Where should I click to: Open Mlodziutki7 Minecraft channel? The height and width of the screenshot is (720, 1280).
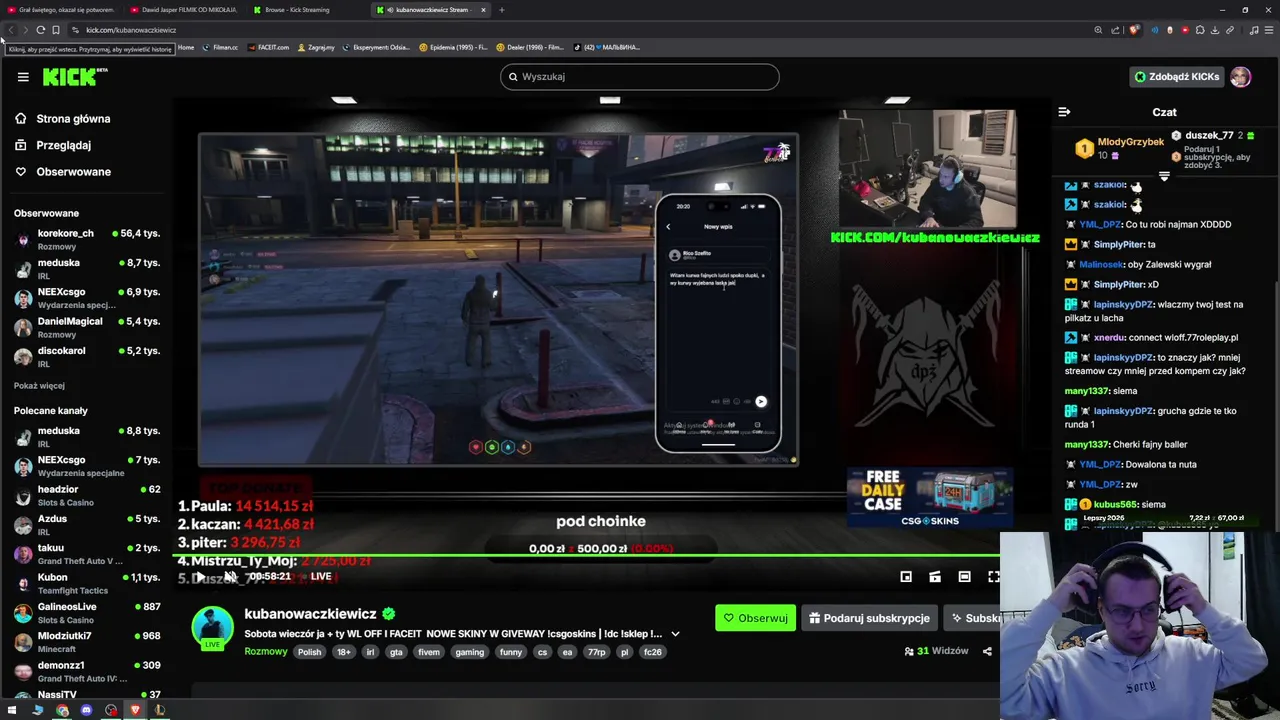86,642
